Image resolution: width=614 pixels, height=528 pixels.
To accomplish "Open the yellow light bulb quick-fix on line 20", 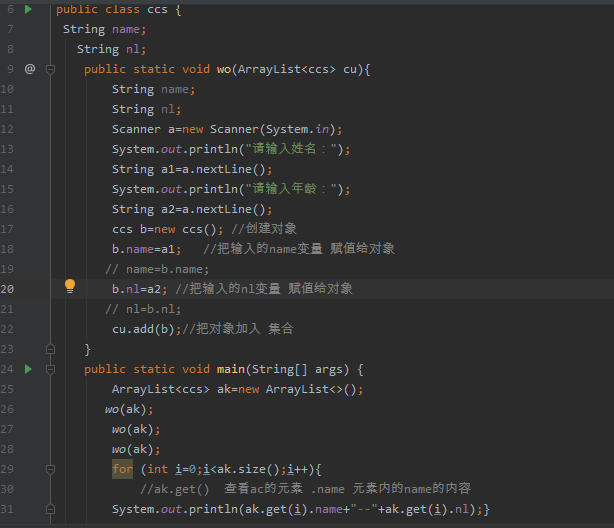I will point(70,286).
